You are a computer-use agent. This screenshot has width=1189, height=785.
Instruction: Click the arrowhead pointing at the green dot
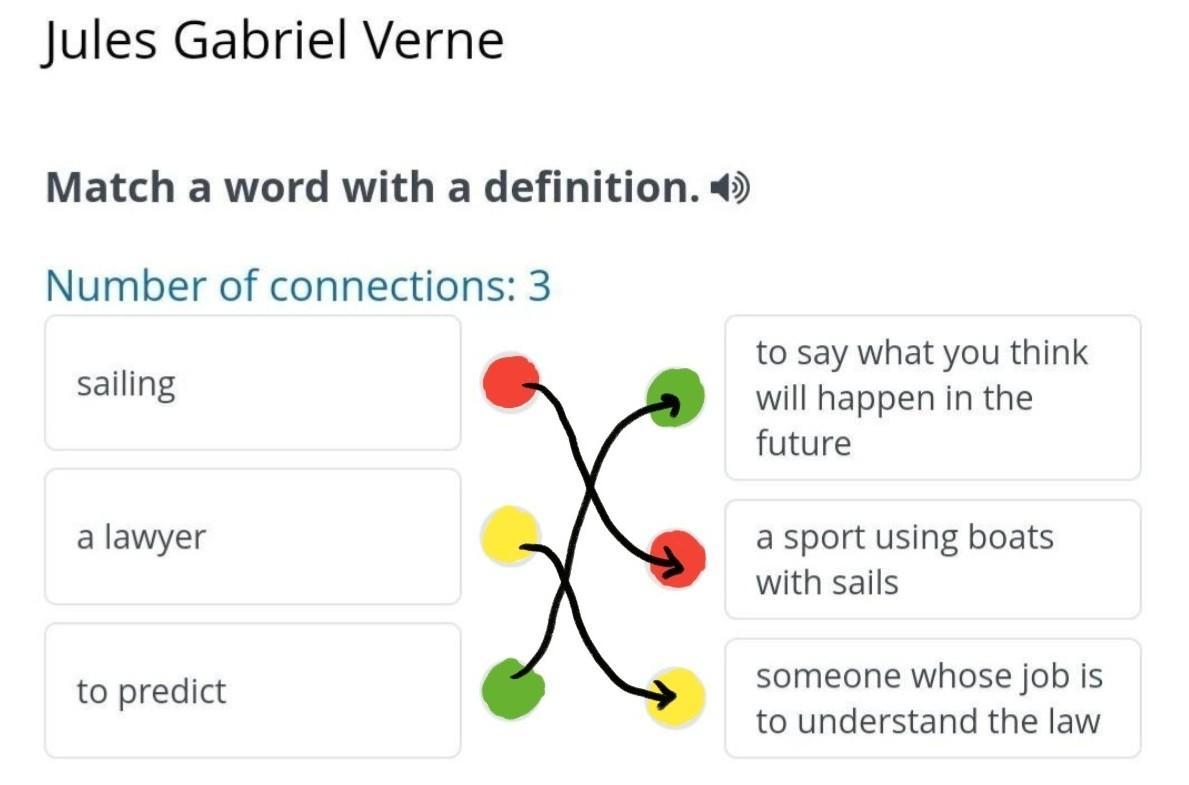669,404
